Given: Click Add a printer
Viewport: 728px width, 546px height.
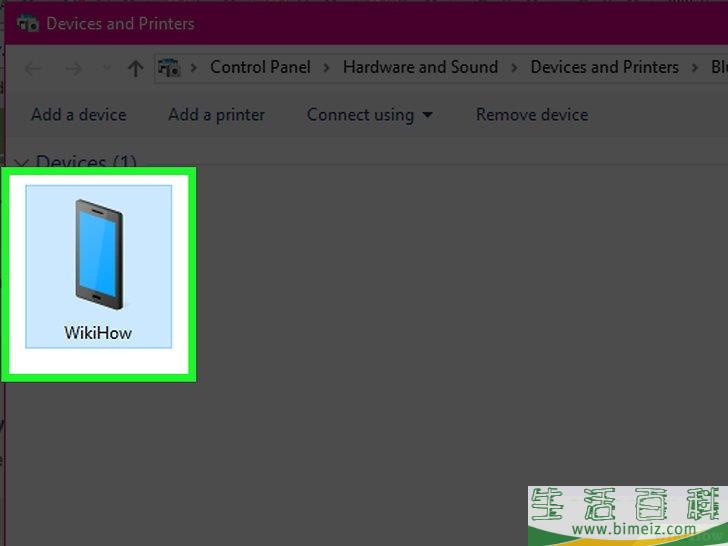Looking at the screenshot, I should pos(217,115).
